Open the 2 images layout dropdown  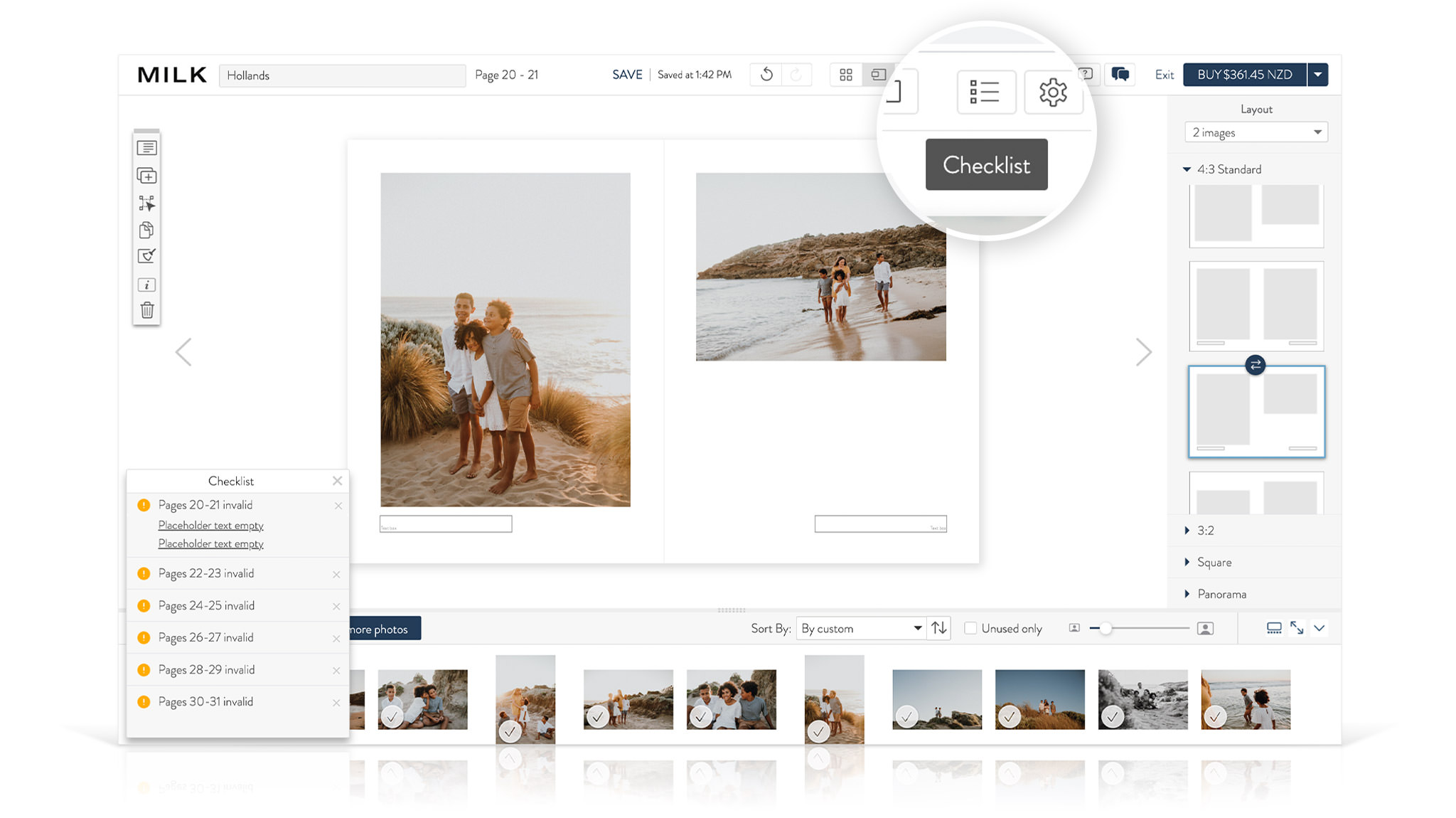pos(1256,132)
